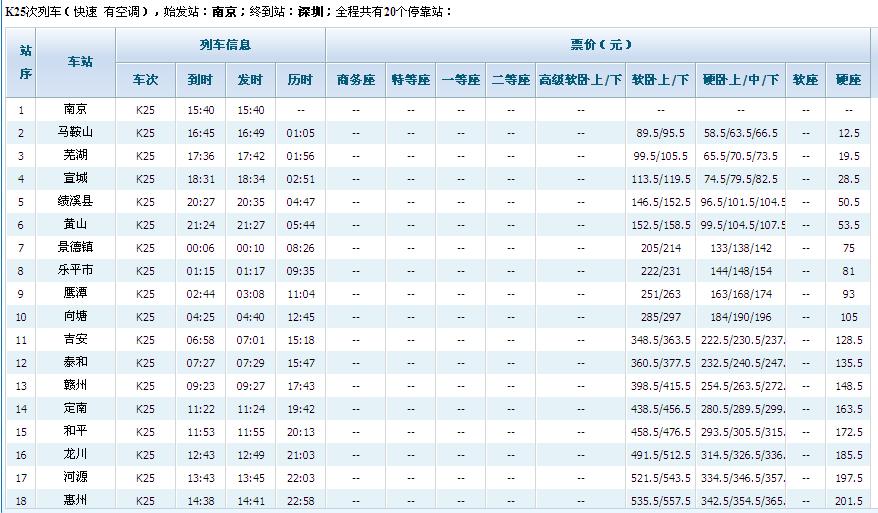Image resolution: width=878 pixels, height=513 pixels.
Task: Click the 列车信息 header cell
Action: 221,45
